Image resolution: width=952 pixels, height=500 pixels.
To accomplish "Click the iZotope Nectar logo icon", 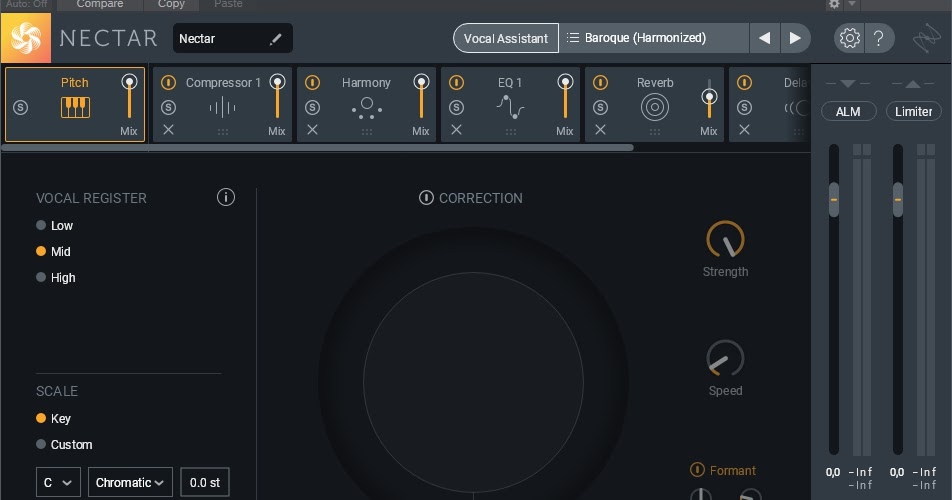I will click(x=26, y=38).
